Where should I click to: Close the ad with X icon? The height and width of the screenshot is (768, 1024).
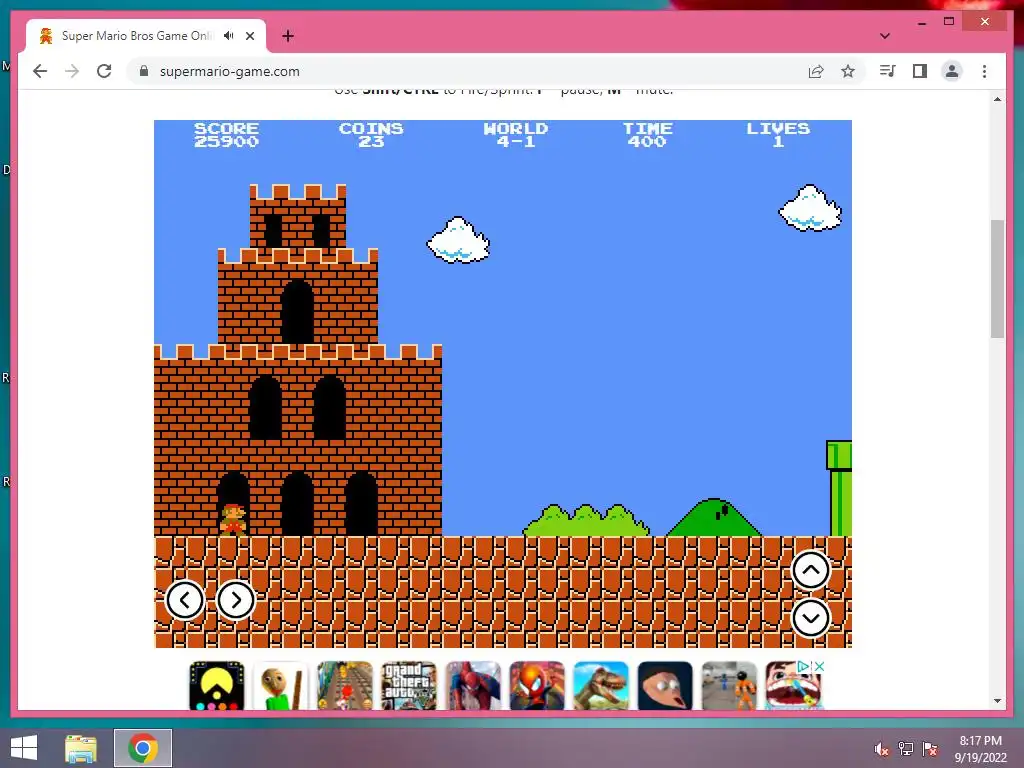click(819, 666)
